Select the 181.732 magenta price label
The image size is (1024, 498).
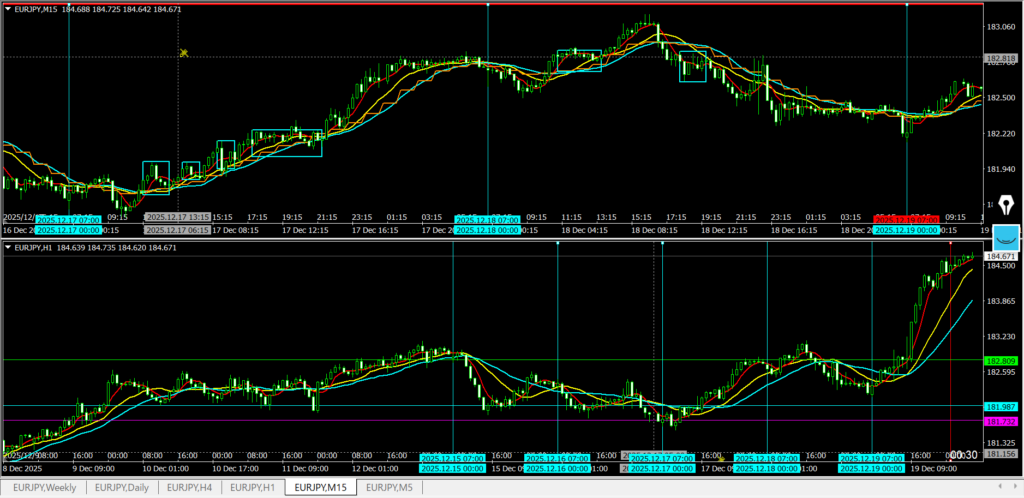[x=1001, y=421]
